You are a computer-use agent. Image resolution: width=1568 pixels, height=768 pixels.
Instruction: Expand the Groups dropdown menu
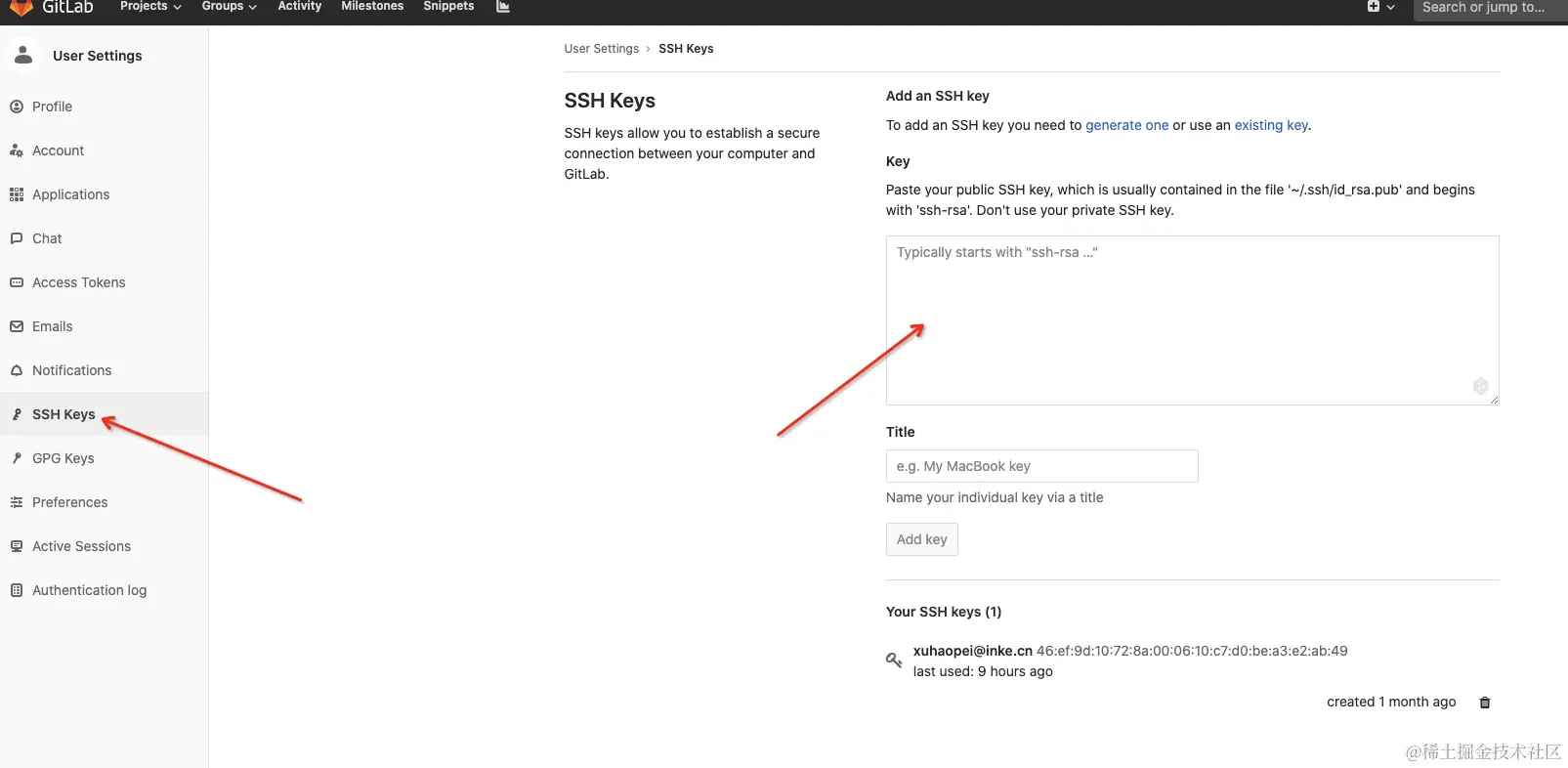pos(229,7)
